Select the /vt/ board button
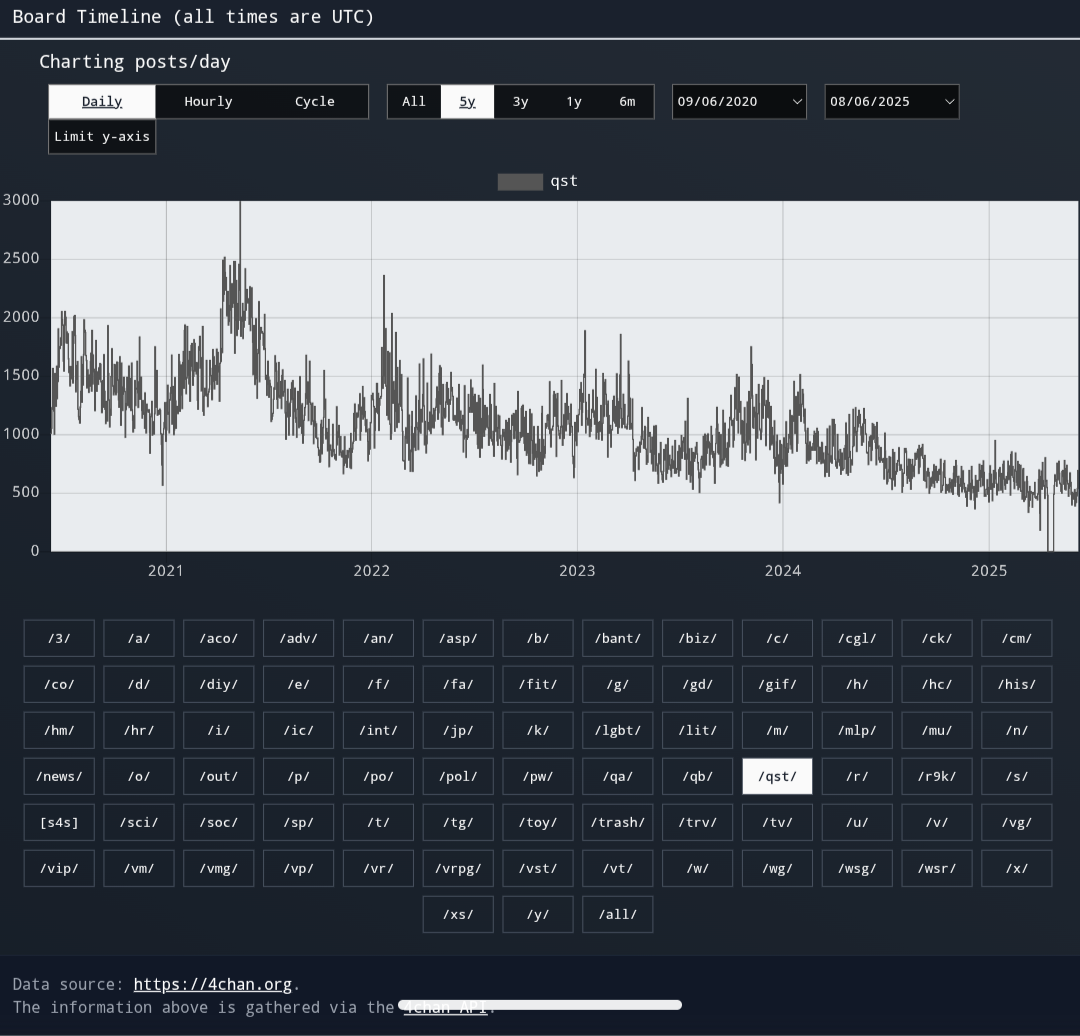 618,869
